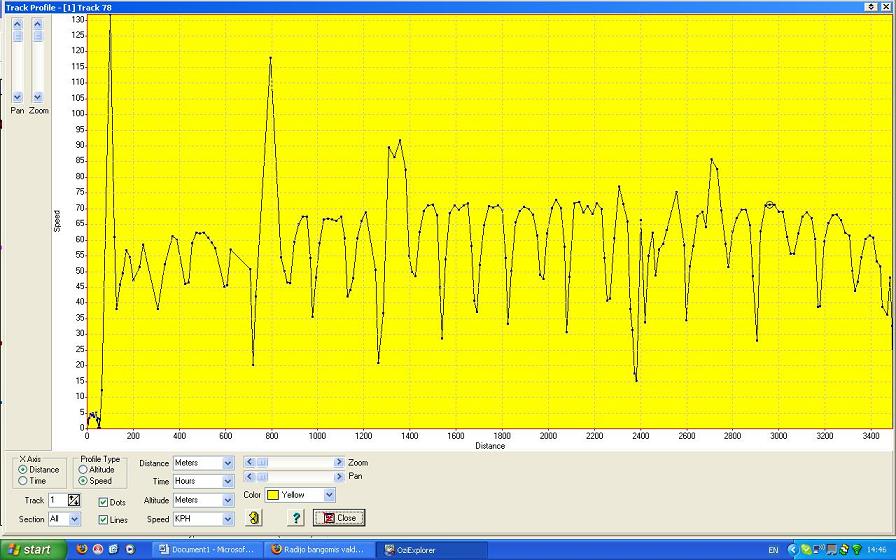Viewport: 896px width, 560px height.
Task: Click the EN language indicator in taskbar
Action: (773, 550)
